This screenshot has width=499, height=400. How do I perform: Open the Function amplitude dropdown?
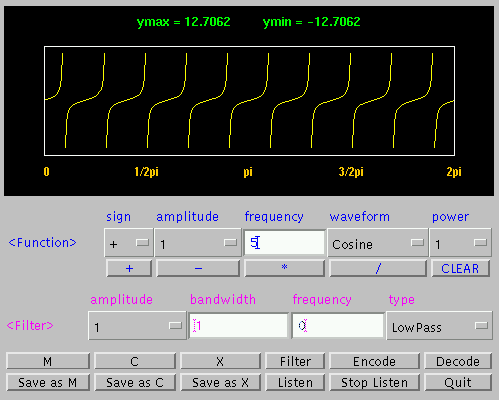[x=198, y=243]
